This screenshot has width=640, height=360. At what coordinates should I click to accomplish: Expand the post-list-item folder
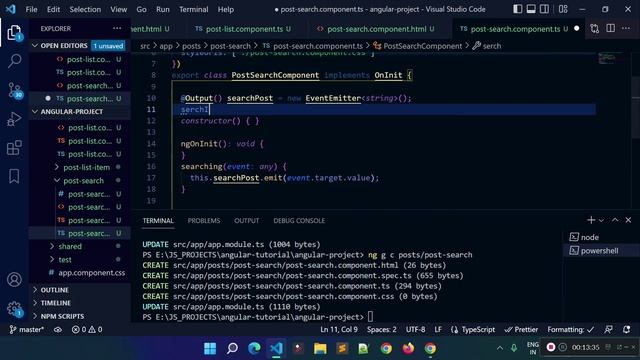point(86,167)
